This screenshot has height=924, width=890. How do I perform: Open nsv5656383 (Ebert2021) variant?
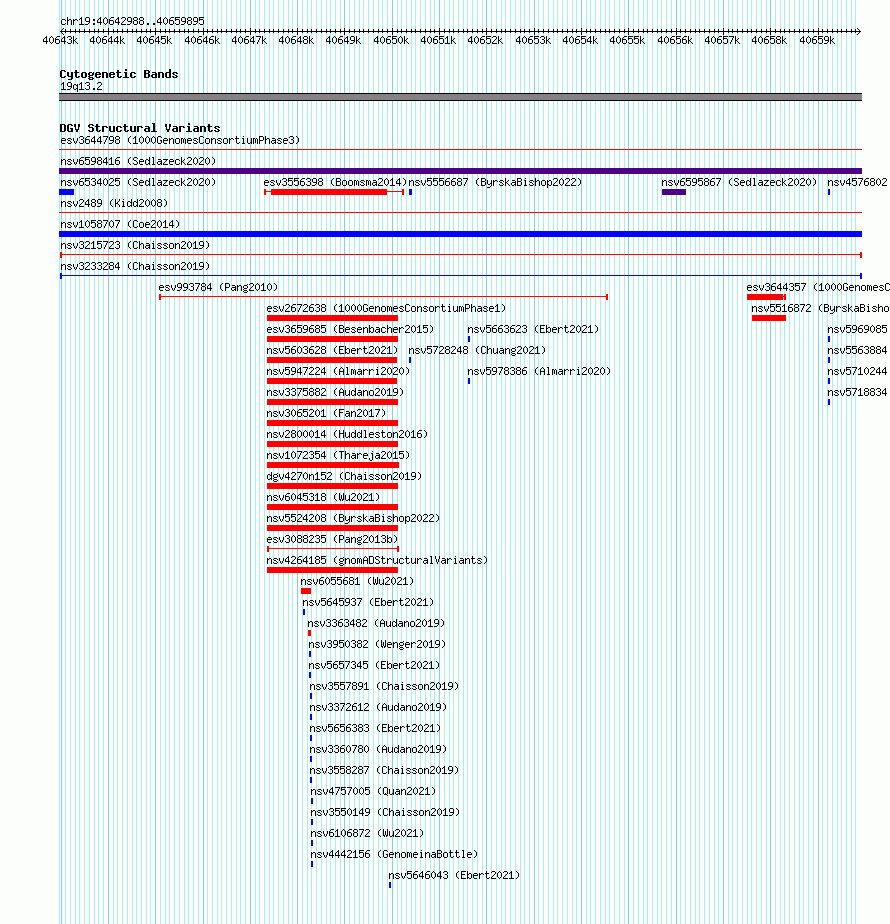coord(375,728)
